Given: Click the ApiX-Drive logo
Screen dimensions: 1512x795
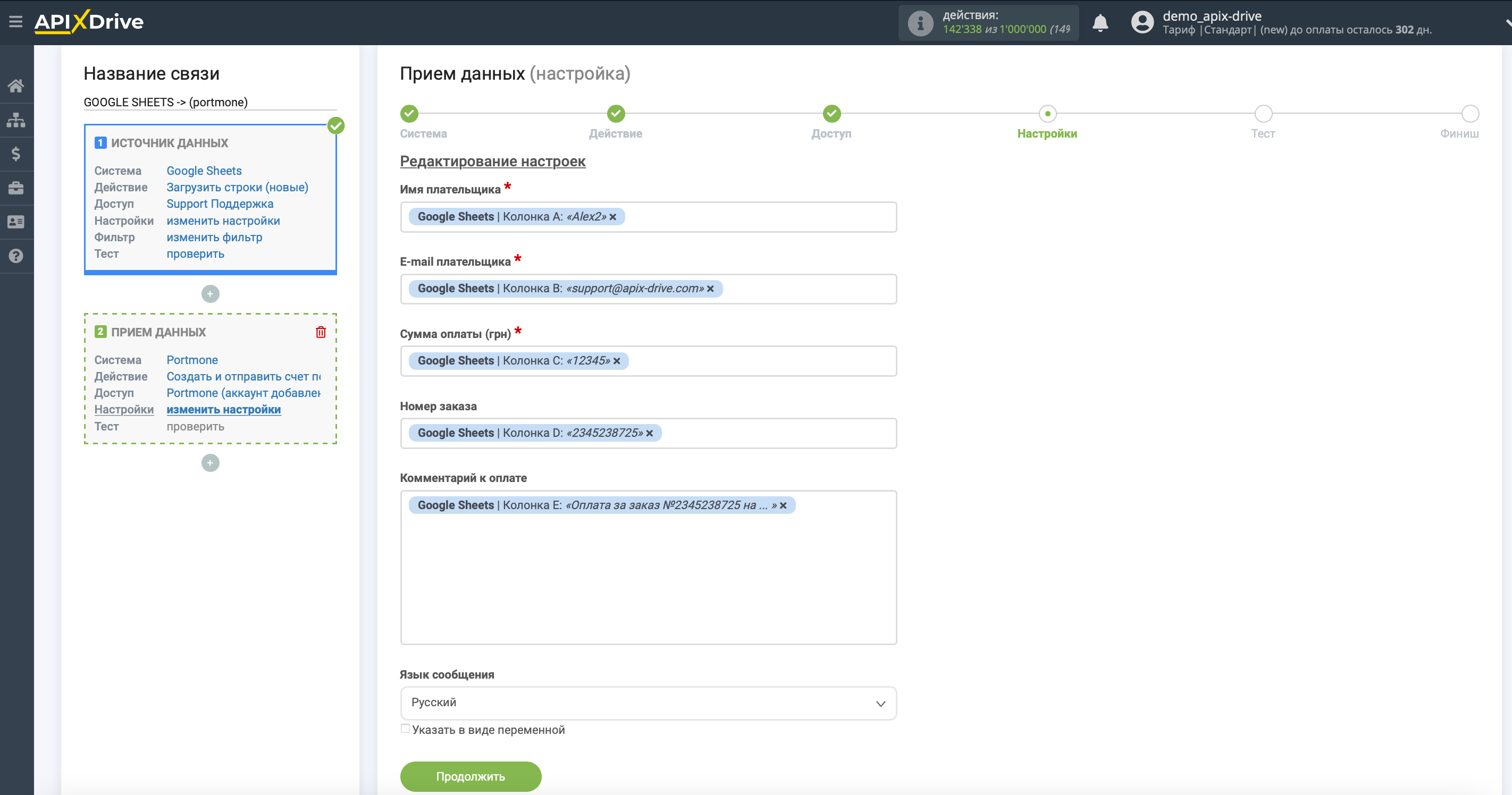Looking at the screenshot, I should [89, 22].
